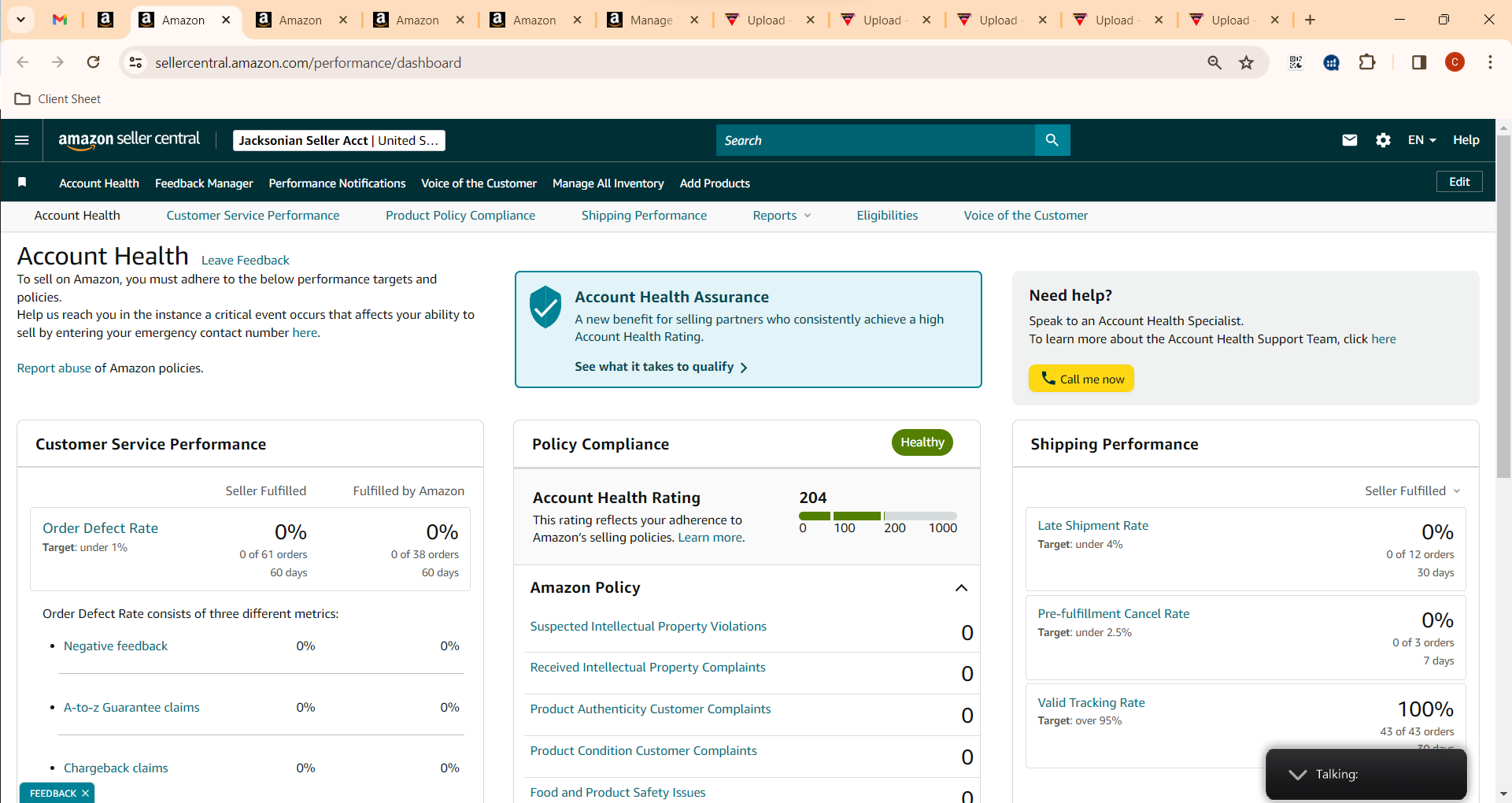Reload the page with the refresh icon
Screen dimensions: 1512x803
coord(93,62)
